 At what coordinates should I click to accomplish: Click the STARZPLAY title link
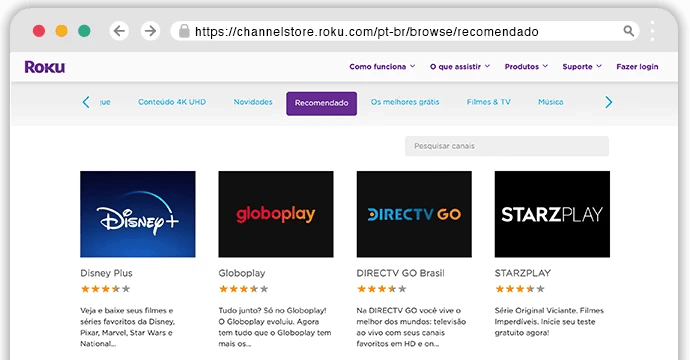523,273
